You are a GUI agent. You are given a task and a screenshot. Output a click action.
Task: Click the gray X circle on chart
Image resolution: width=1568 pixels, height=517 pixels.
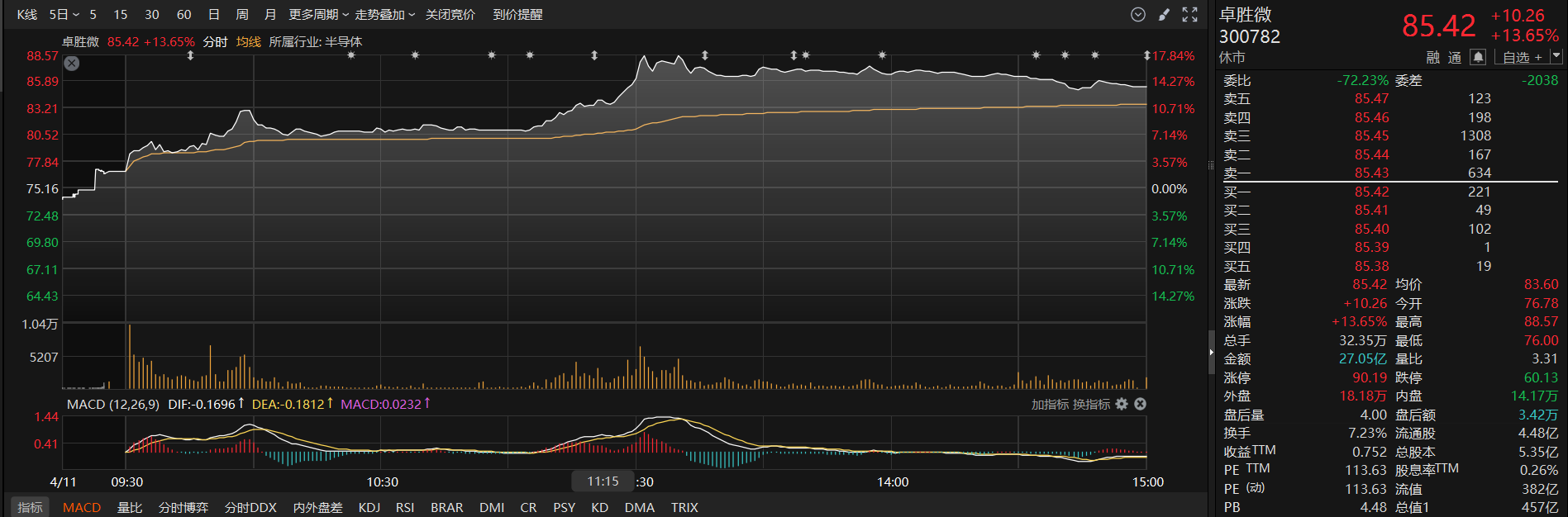72,64
